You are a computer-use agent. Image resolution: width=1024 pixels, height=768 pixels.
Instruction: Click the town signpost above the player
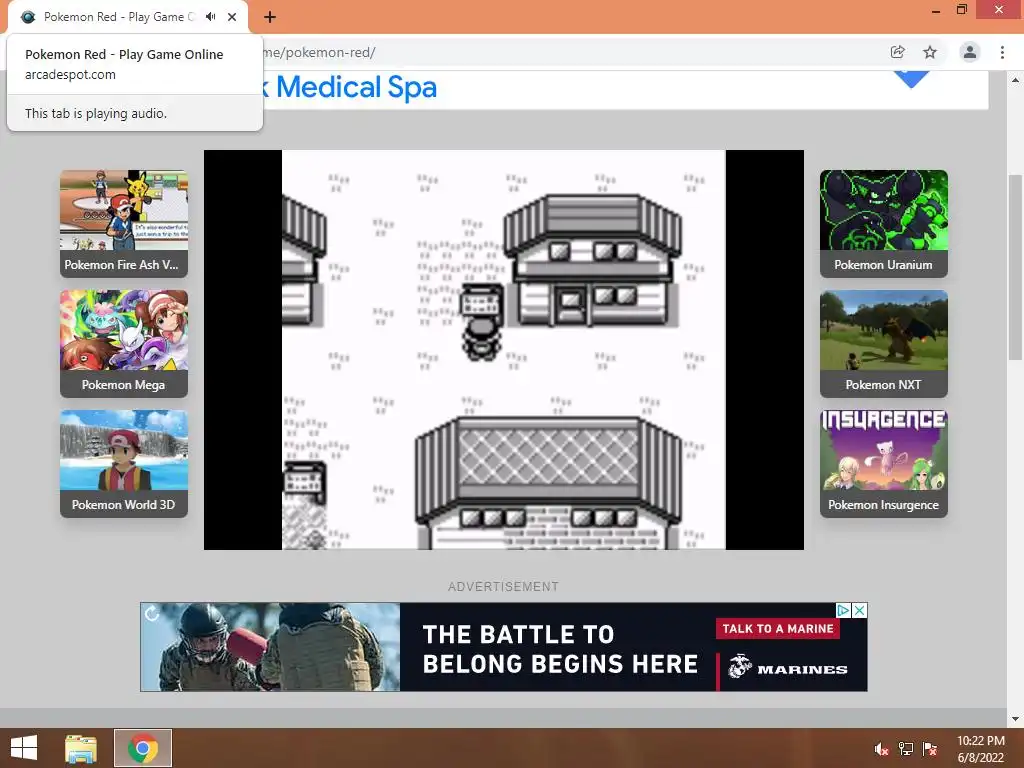(x=482, y=300)
